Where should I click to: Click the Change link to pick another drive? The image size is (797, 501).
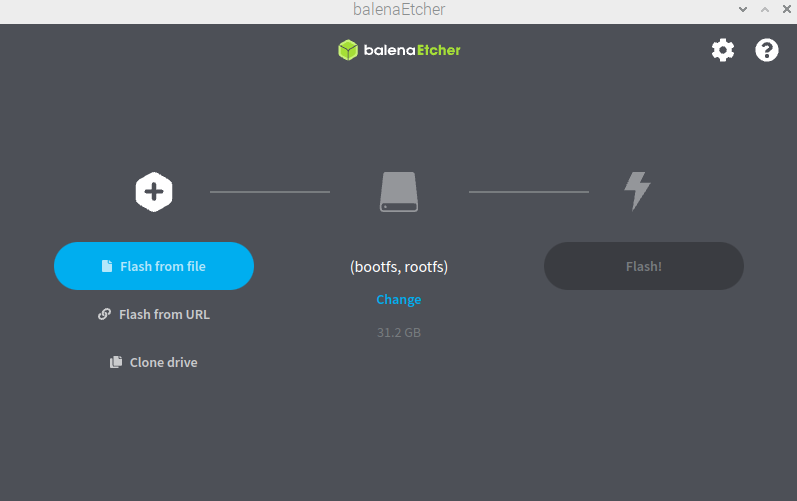399,299
